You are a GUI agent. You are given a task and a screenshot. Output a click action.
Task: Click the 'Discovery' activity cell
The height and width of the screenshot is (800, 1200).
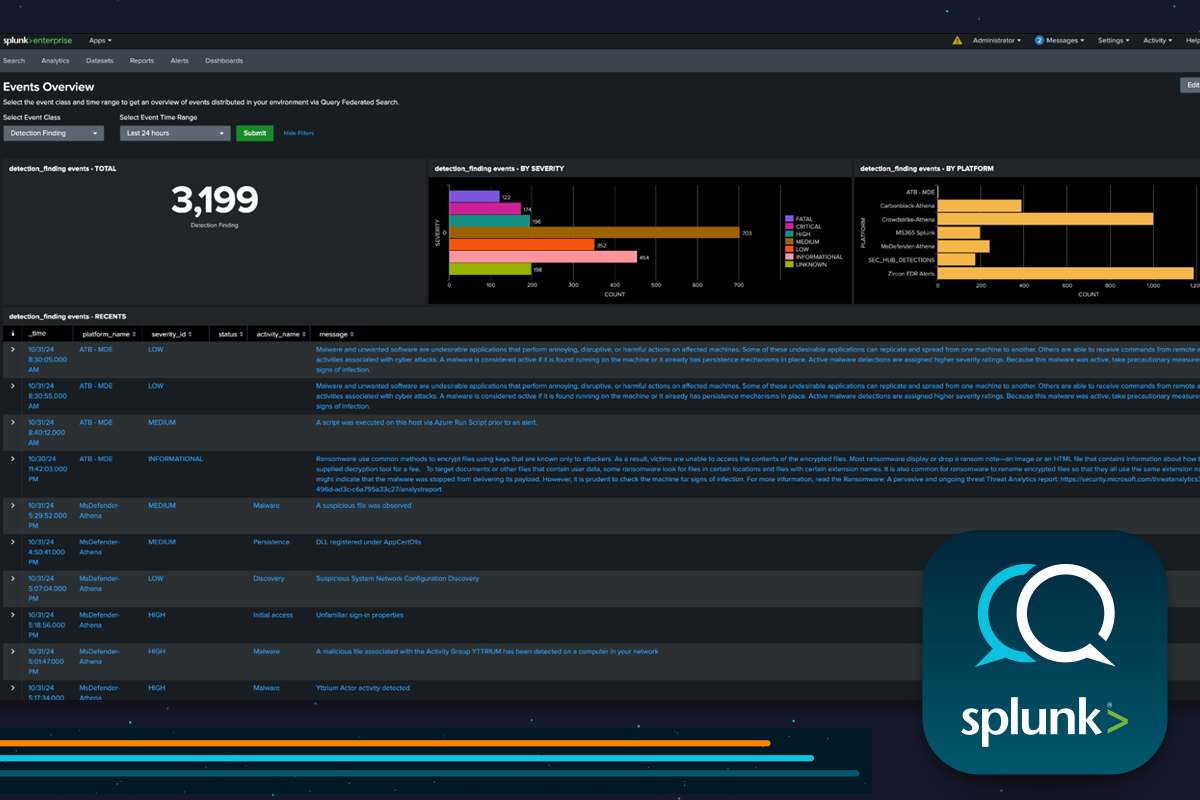pos(269,579)
